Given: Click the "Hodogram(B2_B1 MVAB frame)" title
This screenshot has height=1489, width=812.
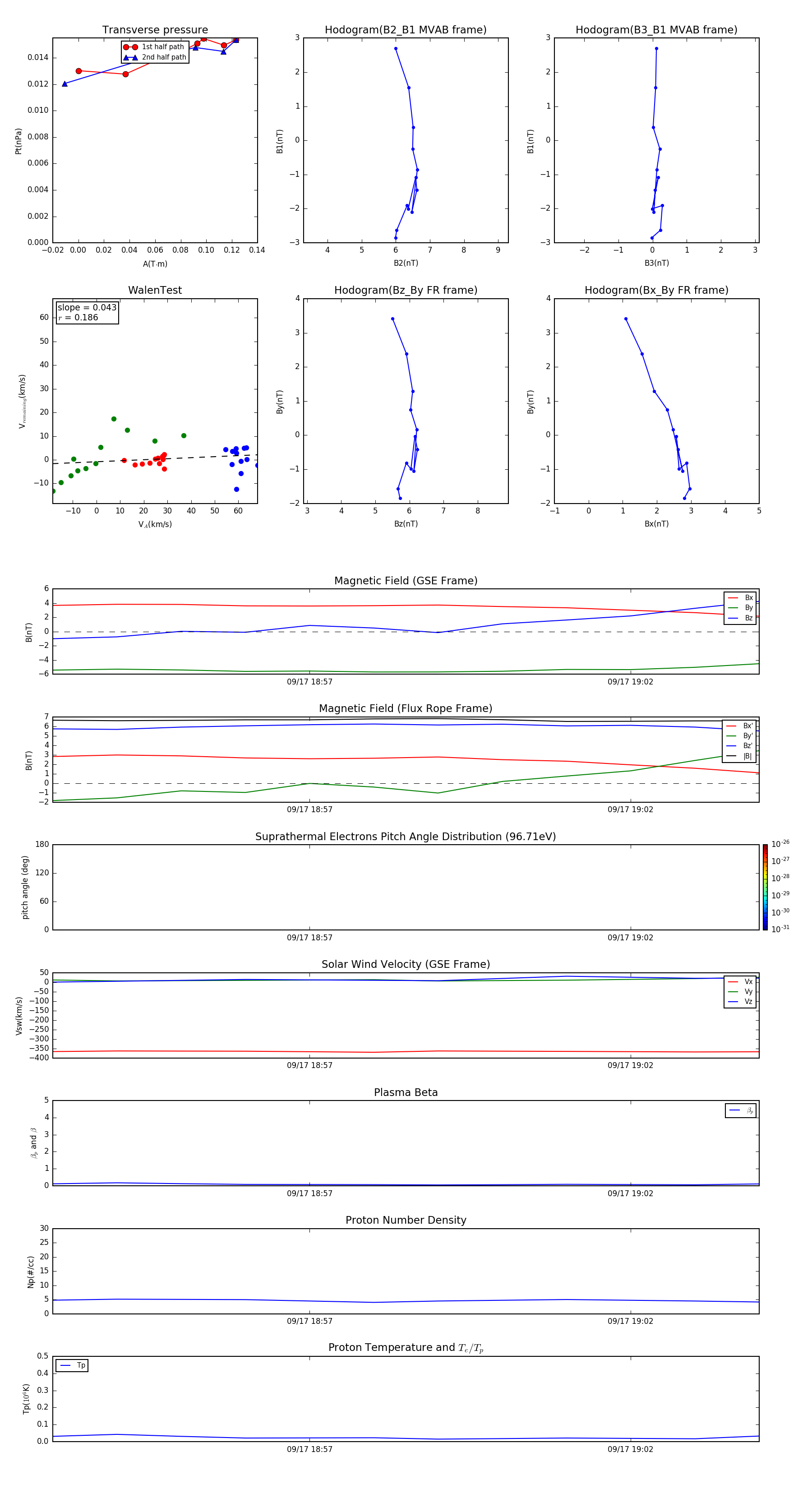Looking at the screenshot, I should [x=406, y=29].
